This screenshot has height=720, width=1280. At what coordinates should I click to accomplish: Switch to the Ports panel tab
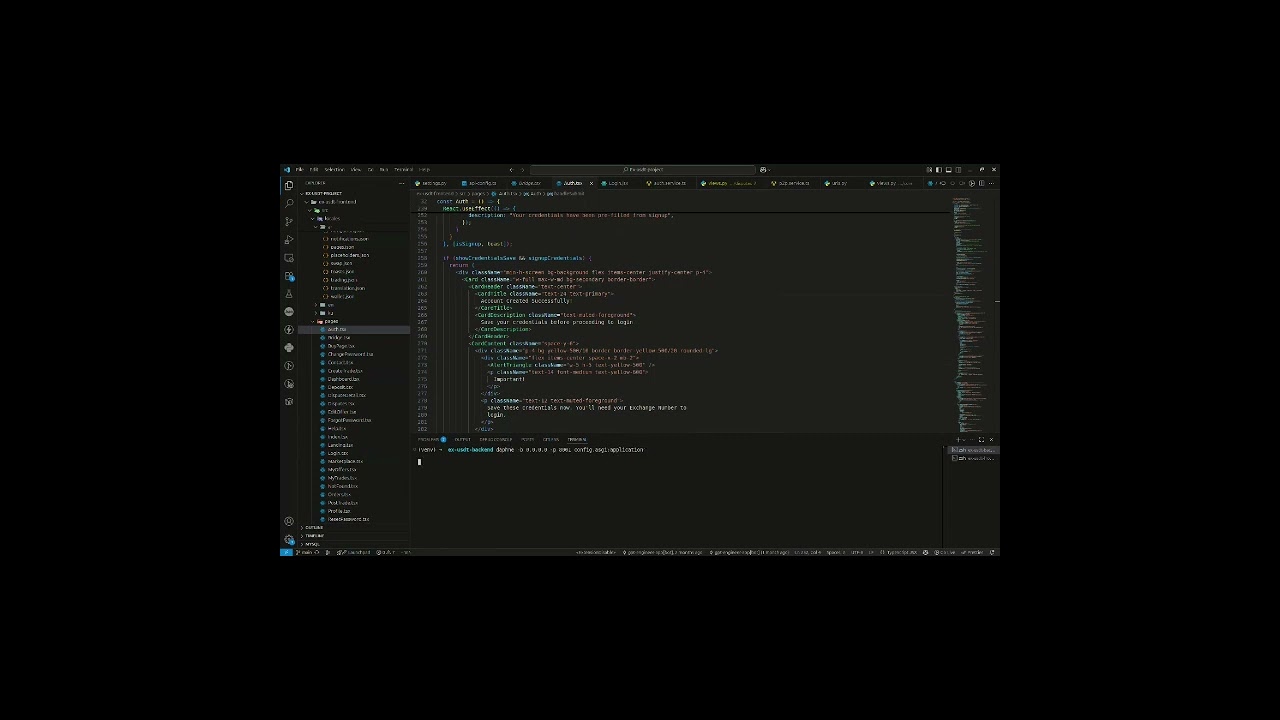[x=527, y=440]
